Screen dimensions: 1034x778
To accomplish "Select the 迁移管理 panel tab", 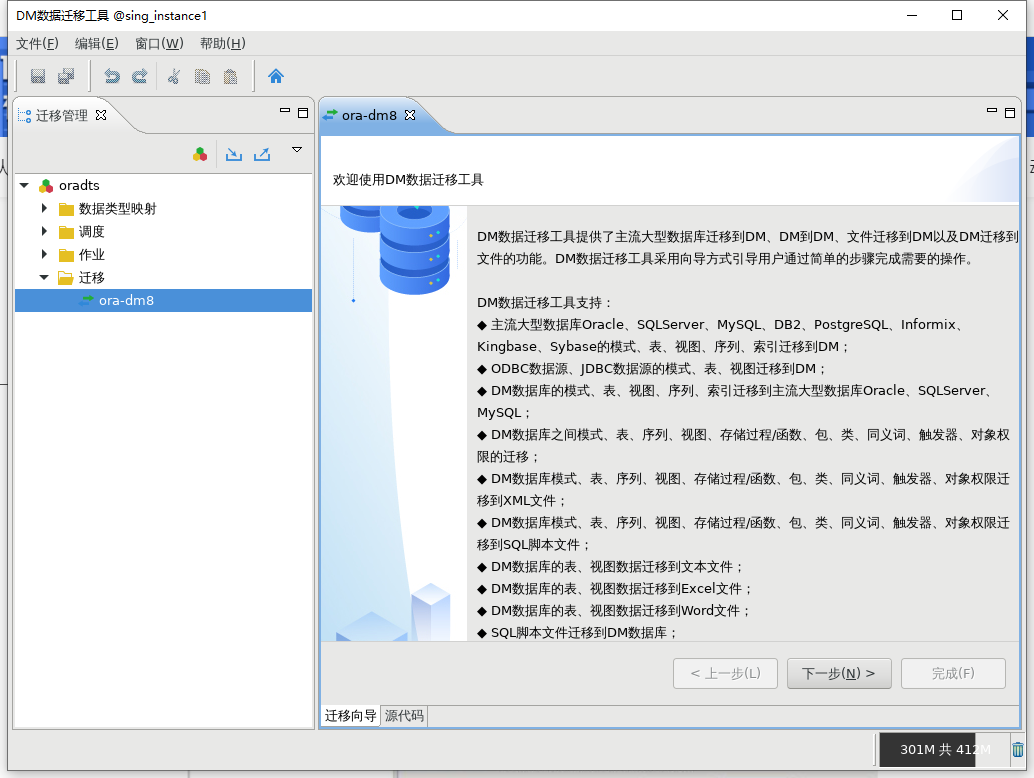I will [x=62, y=115].
